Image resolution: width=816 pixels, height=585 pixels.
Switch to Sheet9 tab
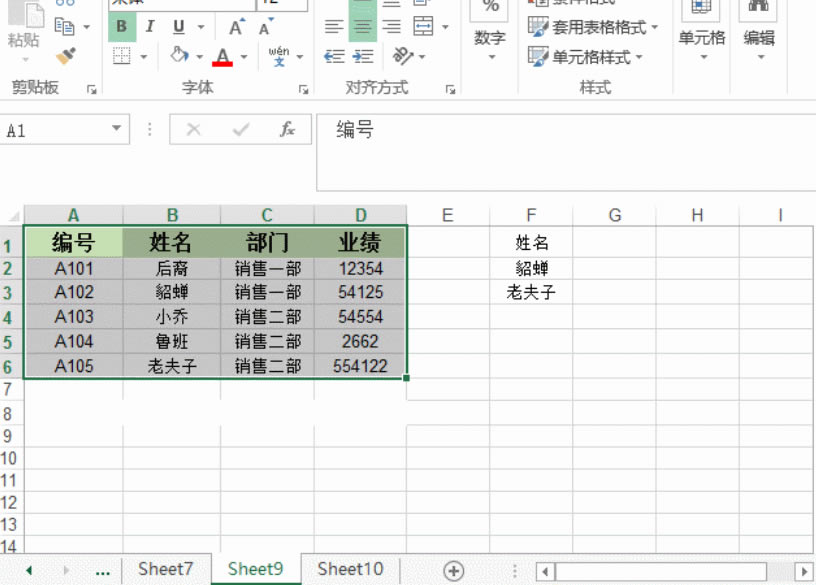[x=256, y=569]
